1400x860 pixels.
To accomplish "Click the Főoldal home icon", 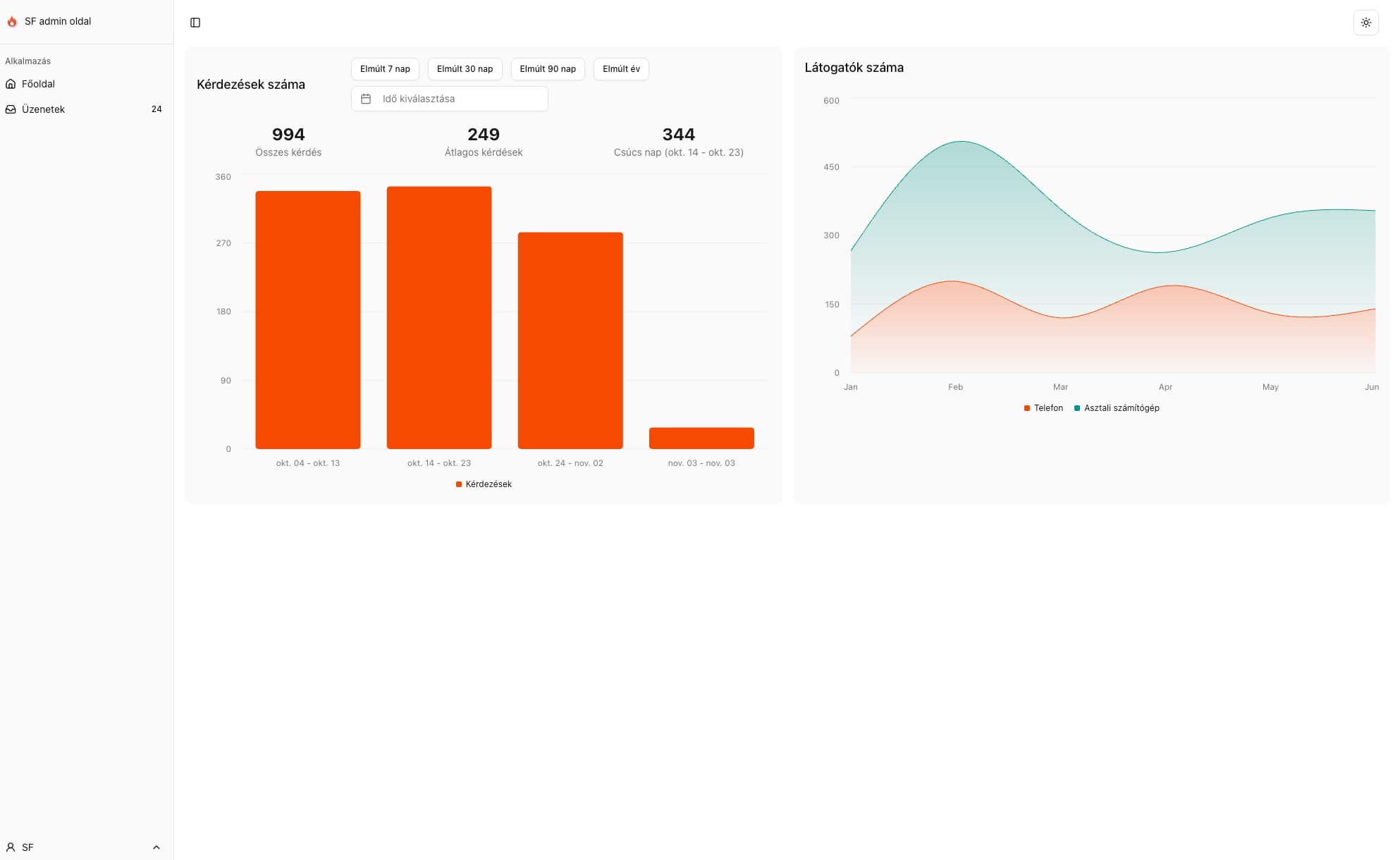I will click(11, 84).
